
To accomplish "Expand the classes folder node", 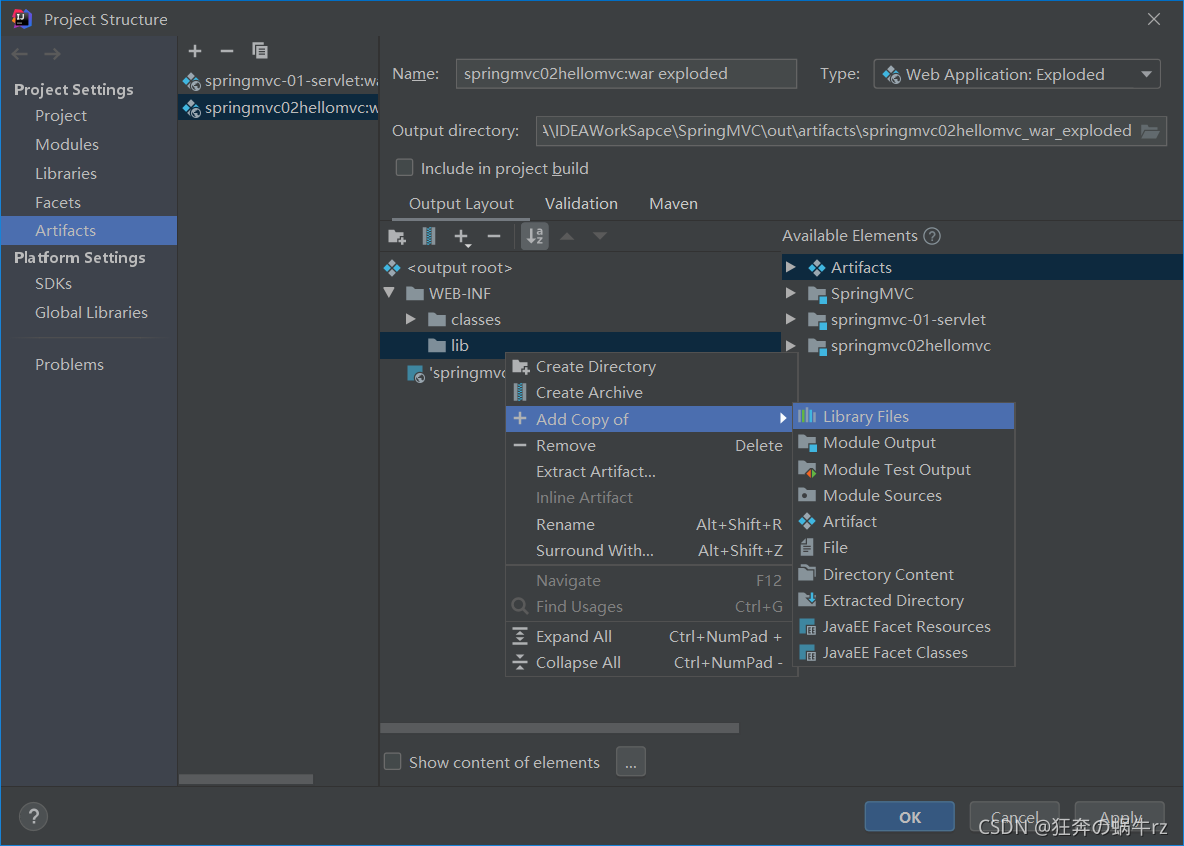I will (x=411, y=320).
